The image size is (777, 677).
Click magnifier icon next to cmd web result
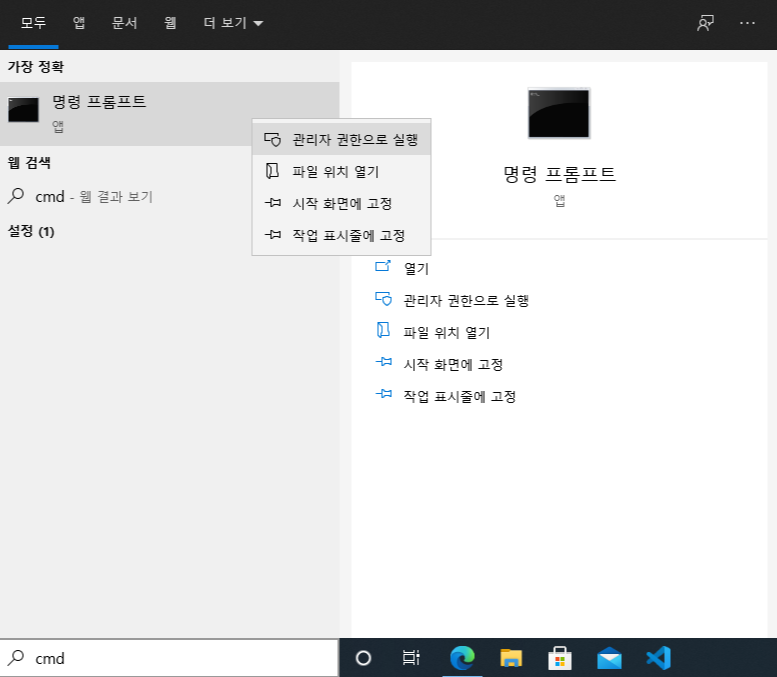coord(16,196)
